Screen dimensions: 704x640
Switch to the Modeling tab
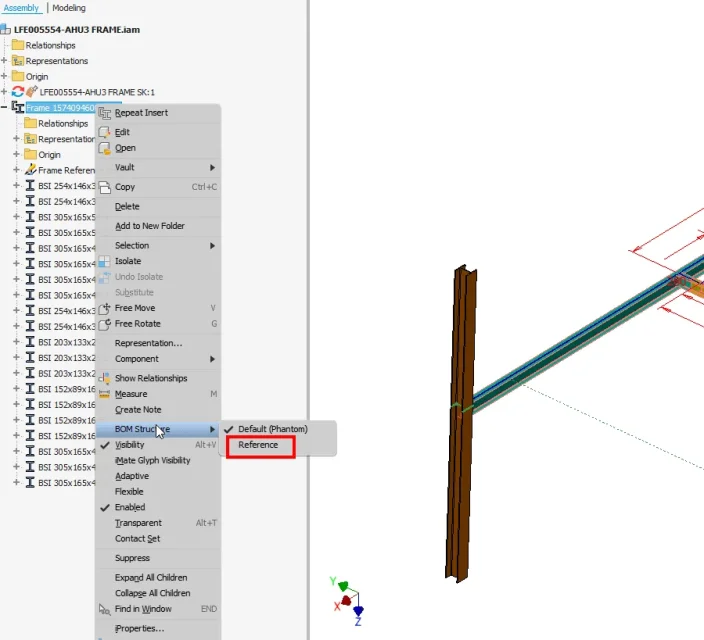click(x=69, y=8)
